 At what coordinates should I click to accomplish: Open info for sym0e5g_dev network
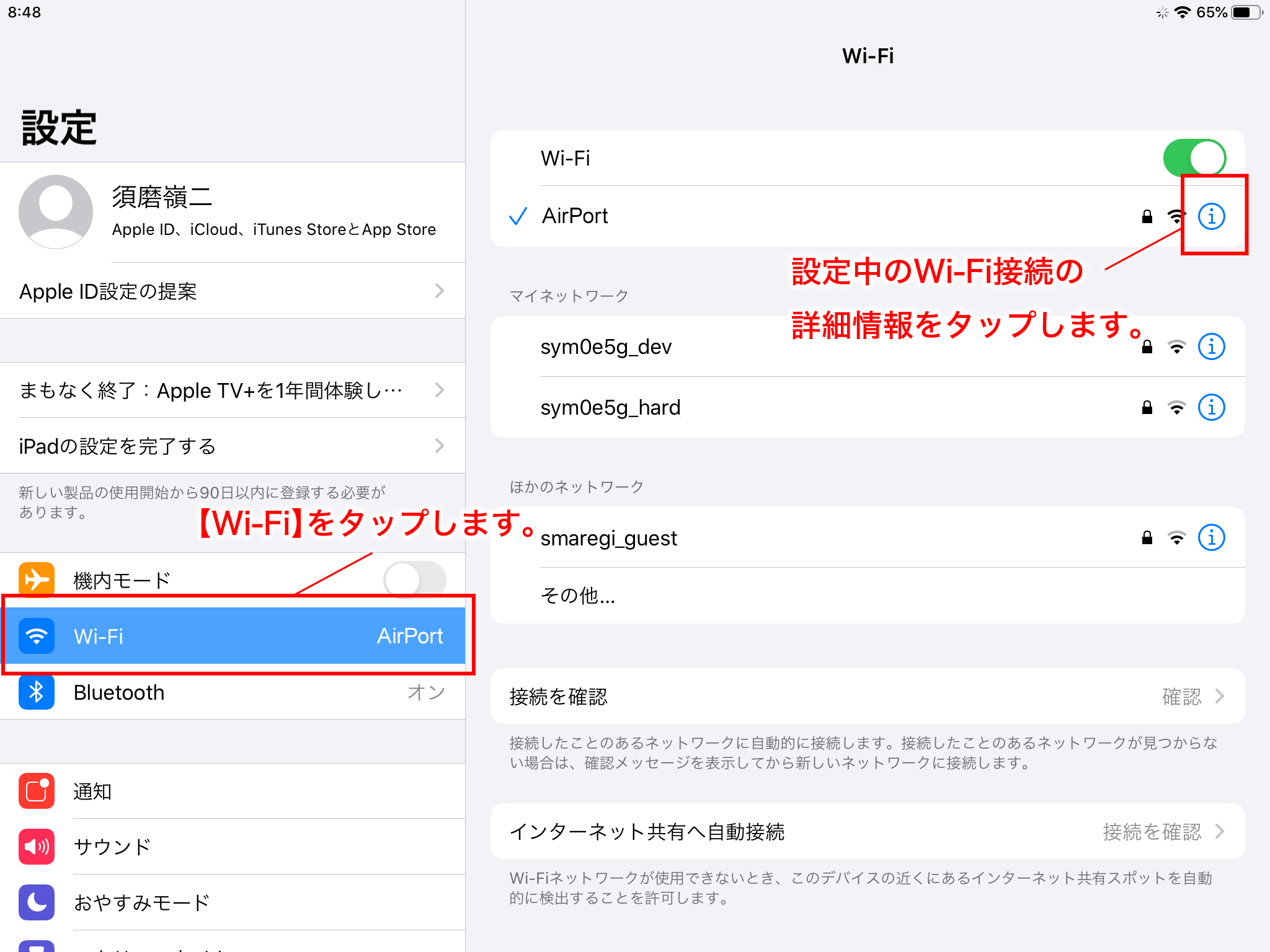pos(1211,346)
